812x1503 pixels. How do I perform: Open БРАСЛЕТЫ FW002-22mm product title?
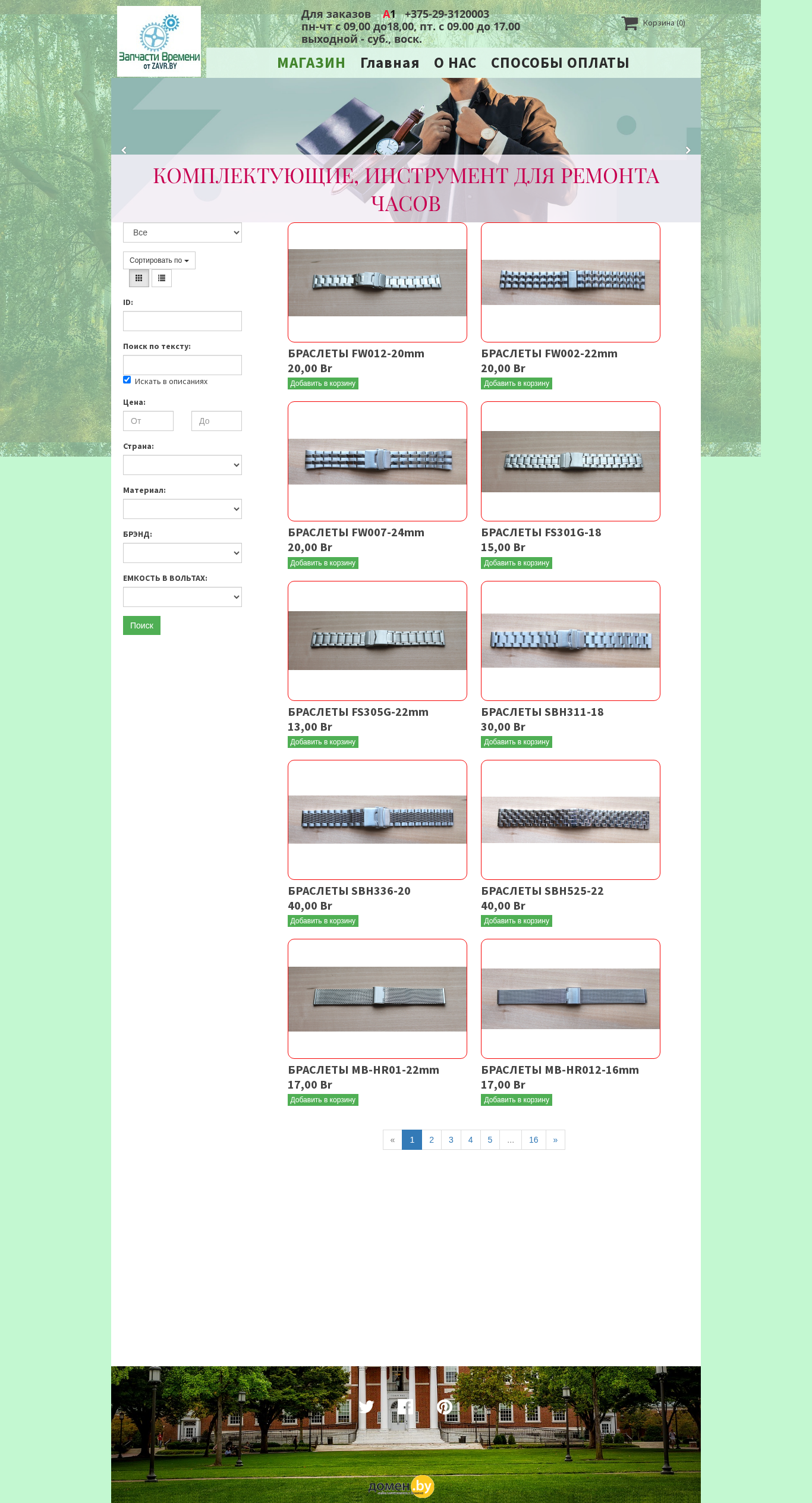[x=549, y=354]
